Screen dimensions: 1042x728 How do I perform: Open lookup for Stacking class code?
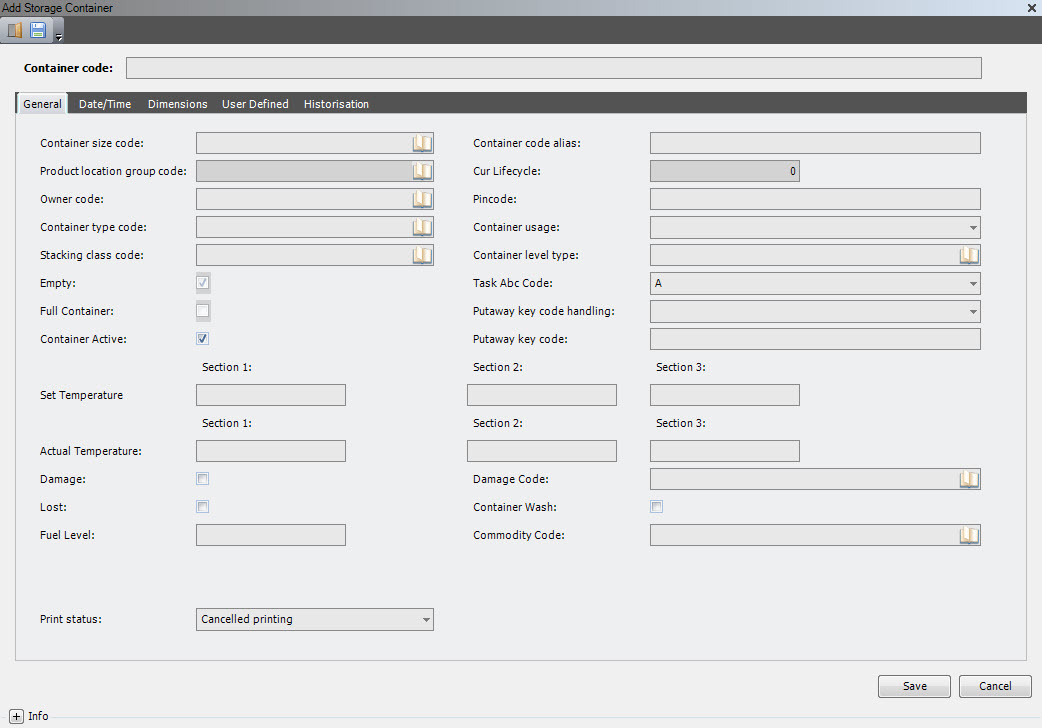click(422, 255)
